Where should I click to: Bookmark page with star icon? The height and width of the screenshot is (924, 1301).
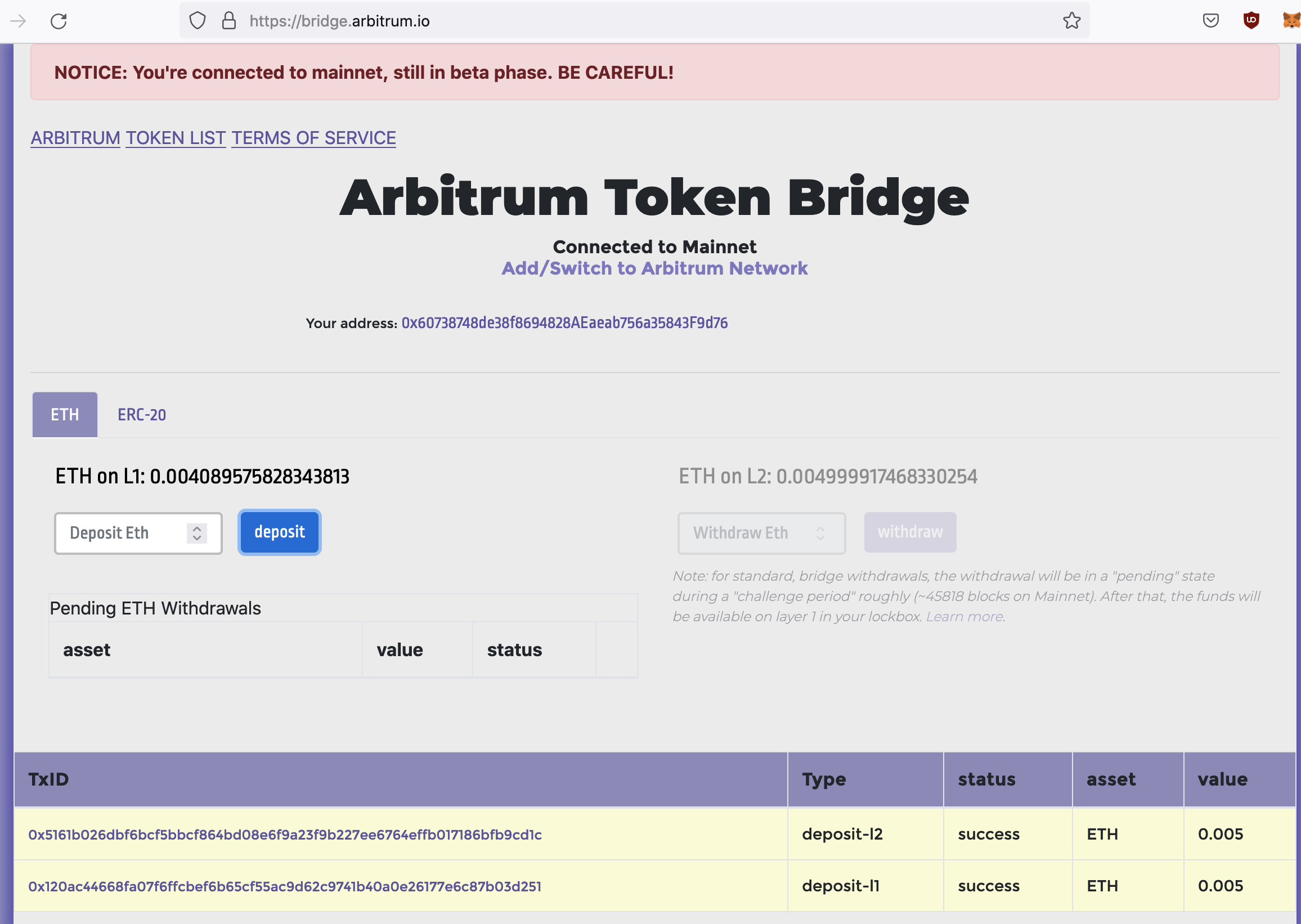click(x=1071, y=21)
